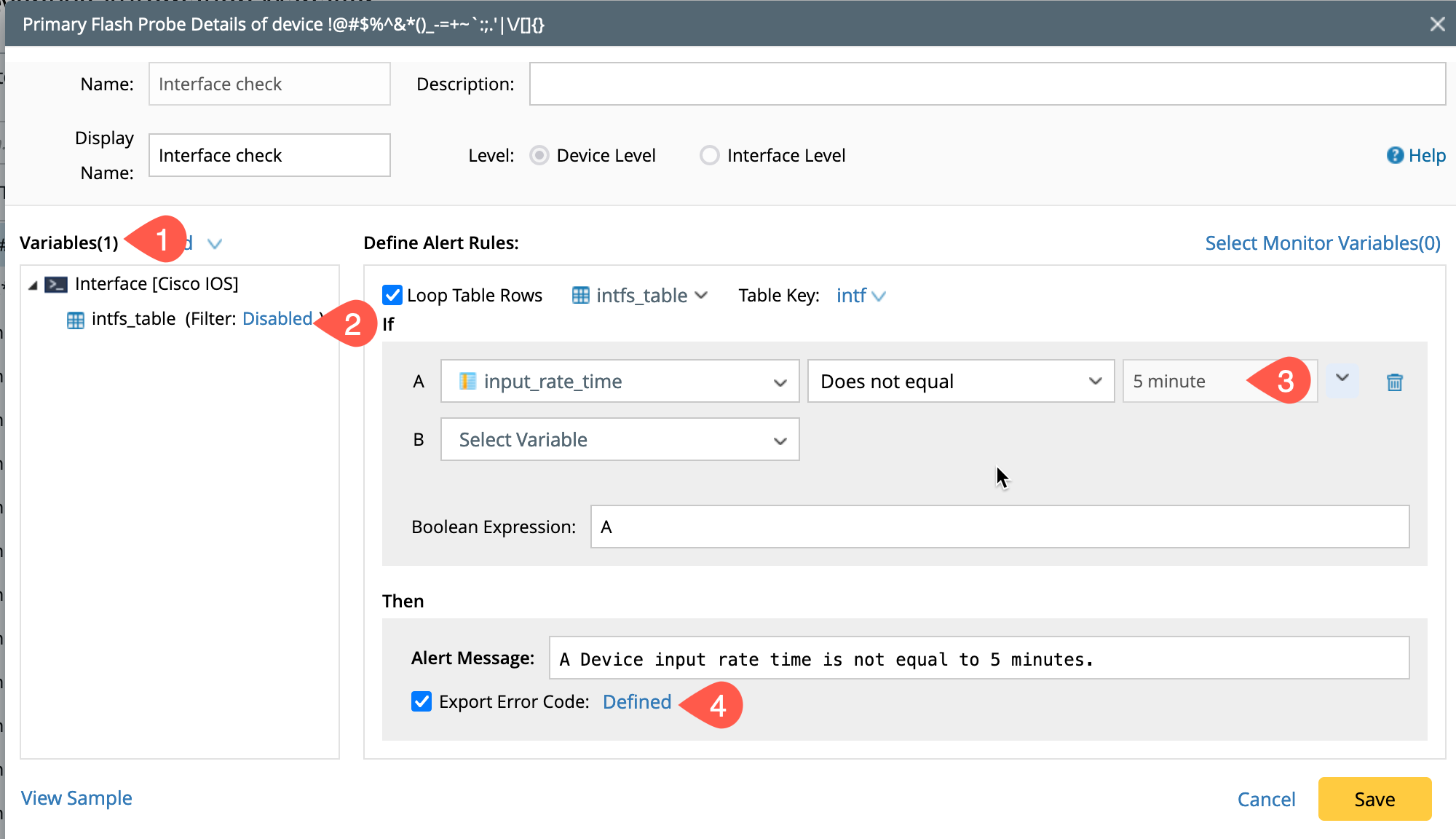Click Select Monitor Variables(0) link

click(x=1322, y=243)
